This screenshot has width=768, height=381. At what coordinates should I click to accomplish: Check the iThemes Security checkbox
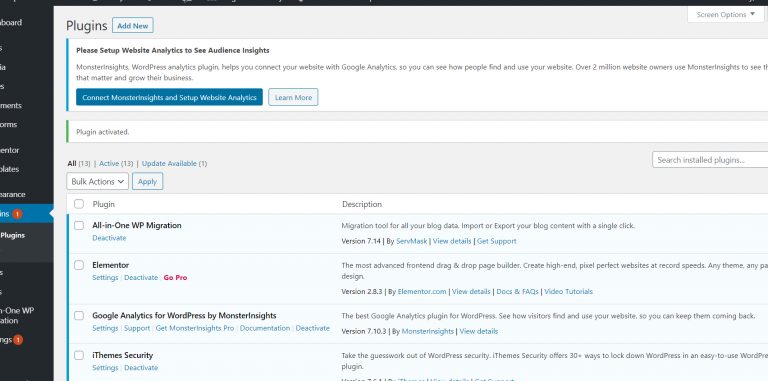click(79, 355)
